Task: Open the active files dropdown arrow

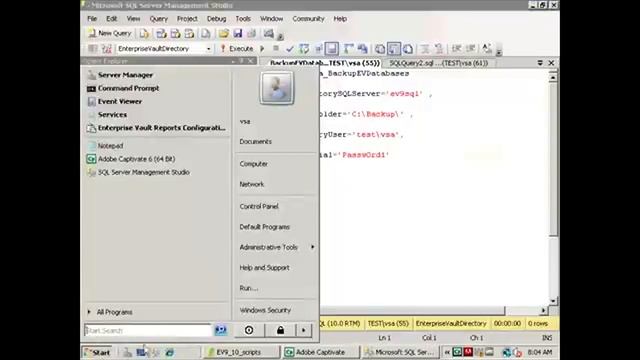Action: [540, 63]
